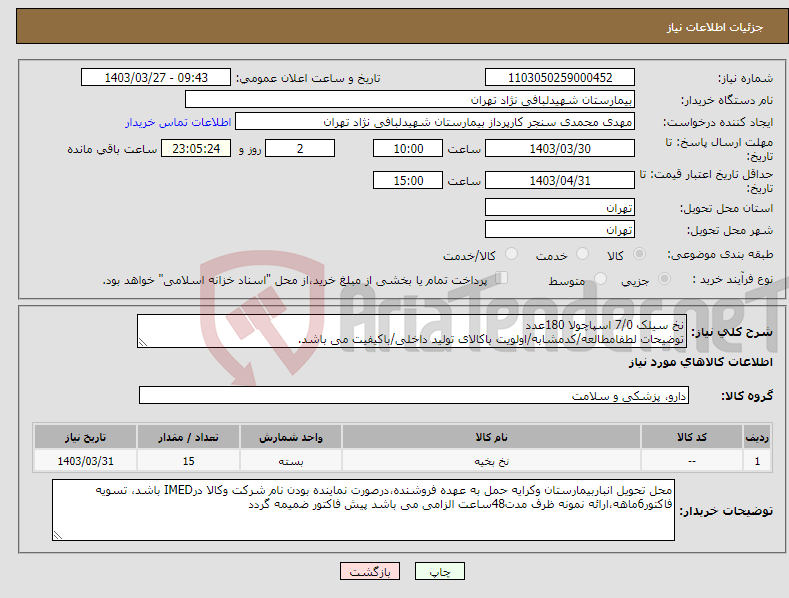Viewport: 789px width, 598px height.
Task: Click the need date cell 1403/03/31
Action: (x=85, y=461)
